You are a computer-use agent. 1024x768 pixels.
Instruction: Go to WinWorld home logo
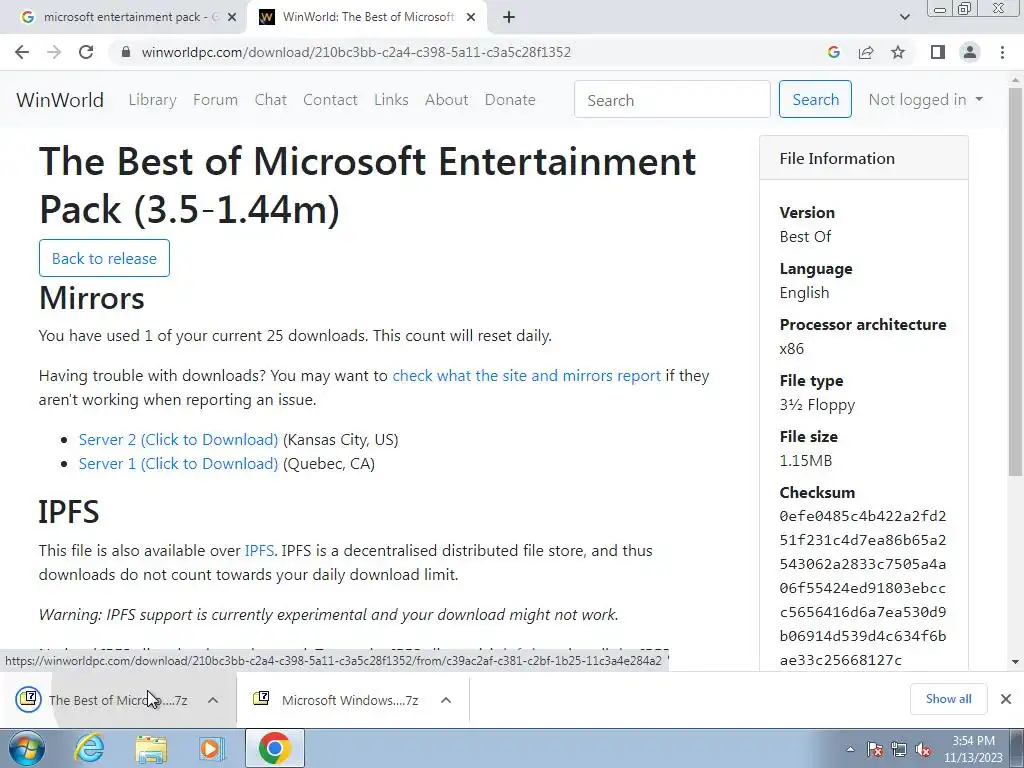[x=60, y=100]
